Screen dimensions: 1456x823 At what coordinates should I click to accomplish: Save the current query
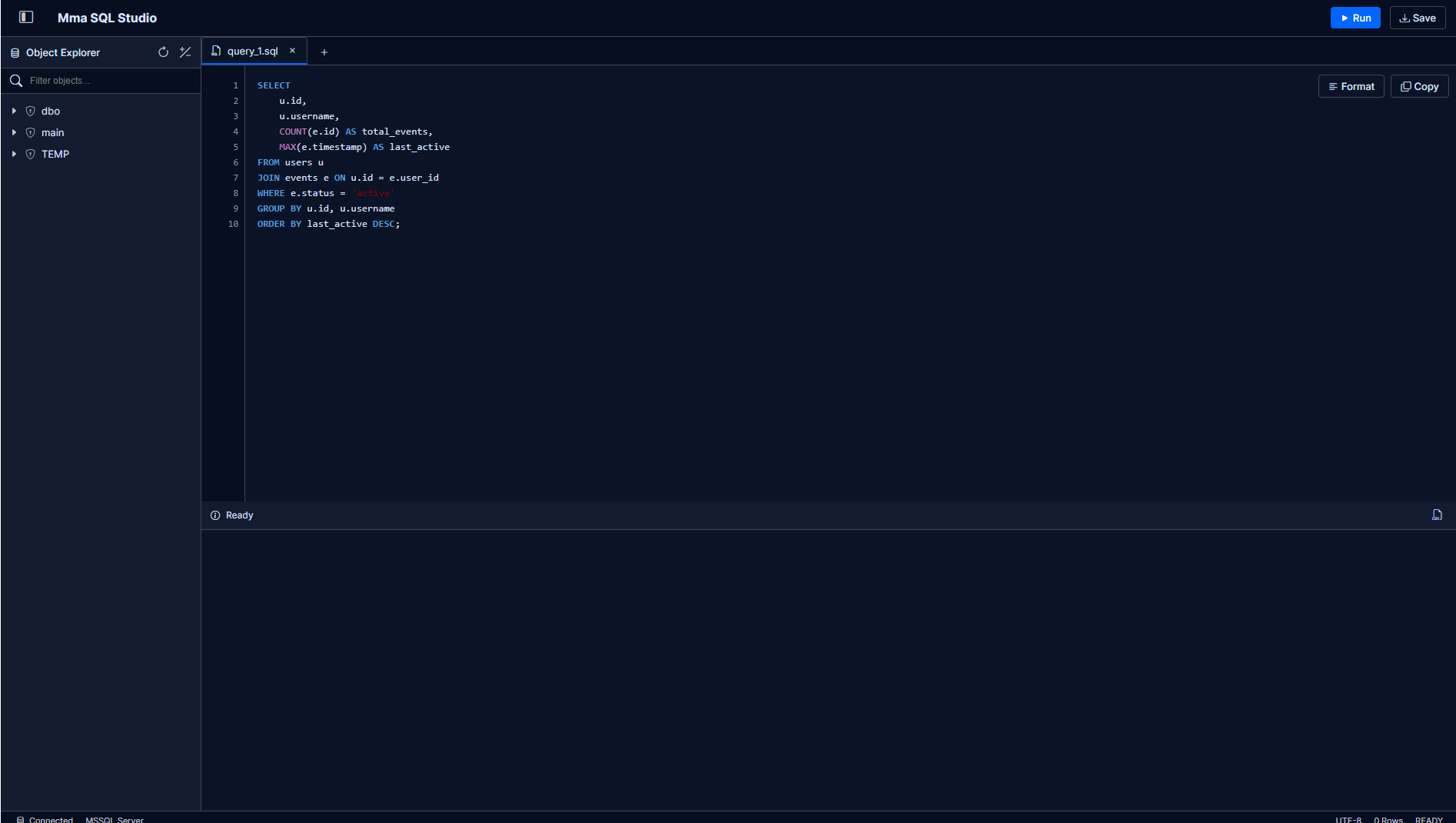tap(1418, 18)
